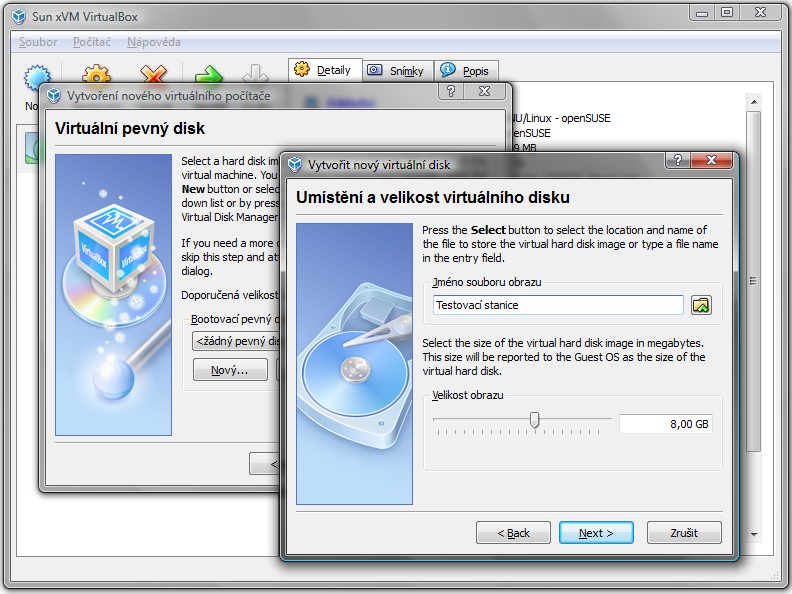The width and height of the screenshot is (792, 594).
Task: Open the Počítač menu
Action: [x=91, y=42]
